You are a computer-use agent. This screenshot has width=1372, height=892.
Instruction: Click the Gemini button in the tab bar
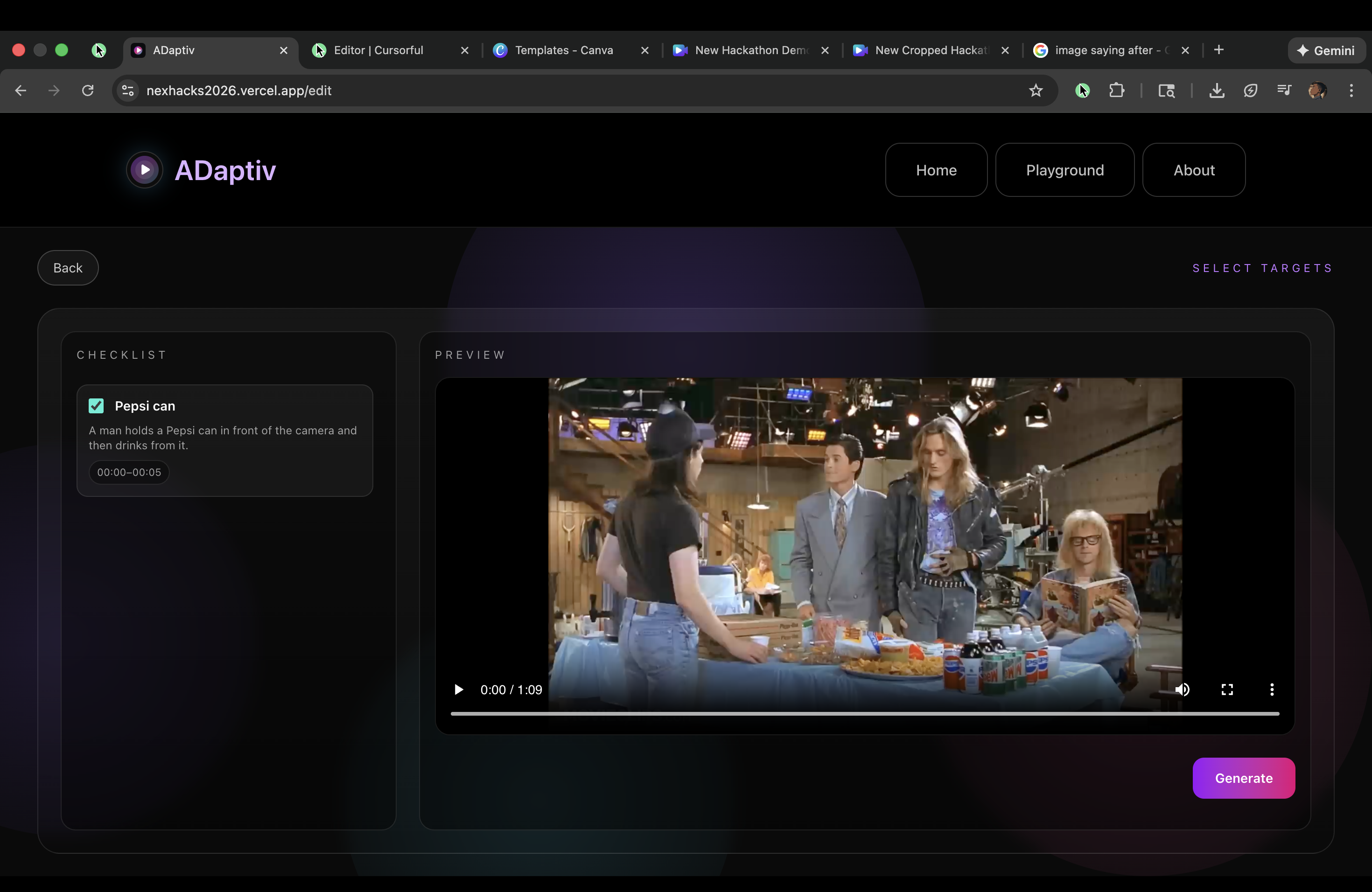[1325, 50]
